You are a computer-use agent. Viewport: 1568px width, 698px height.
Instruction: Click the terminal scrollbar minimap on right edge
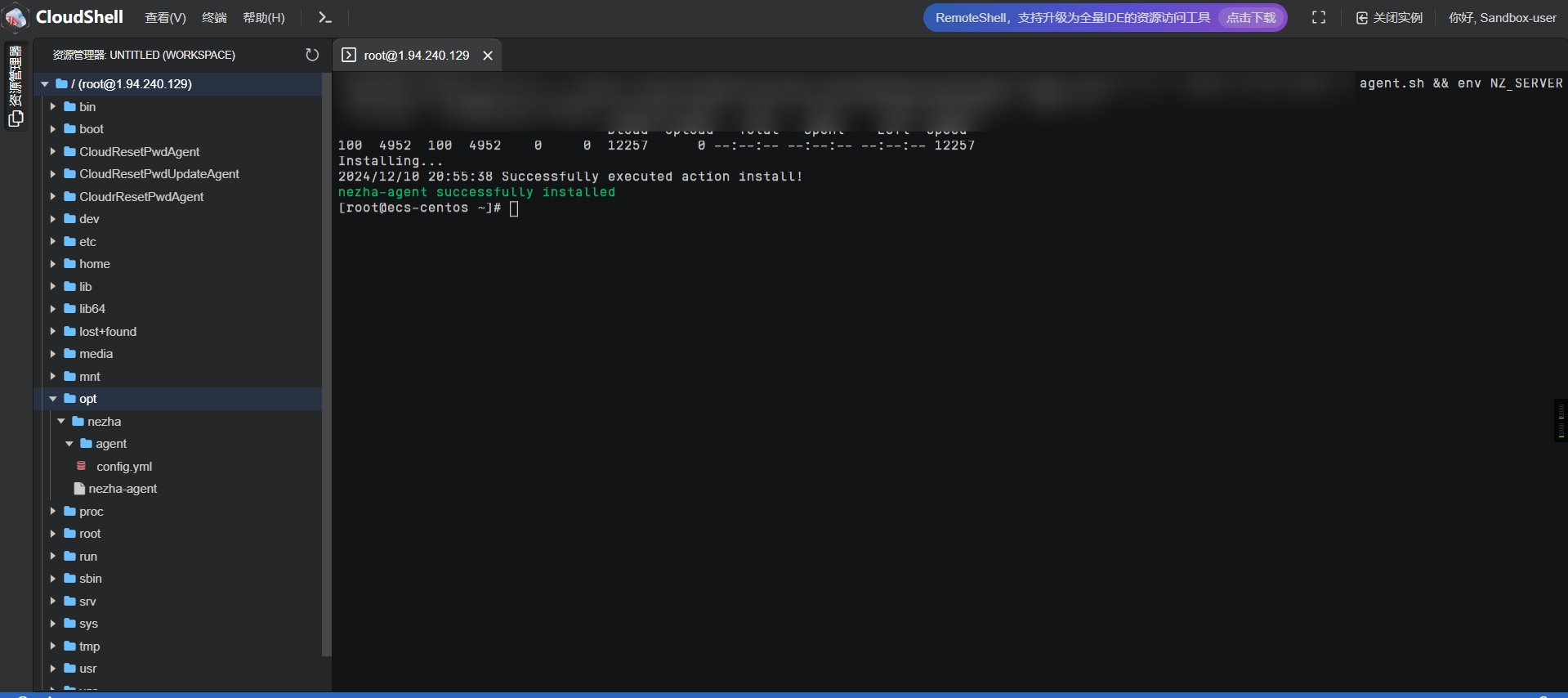pyautogui.click(x=1561, y=420)
